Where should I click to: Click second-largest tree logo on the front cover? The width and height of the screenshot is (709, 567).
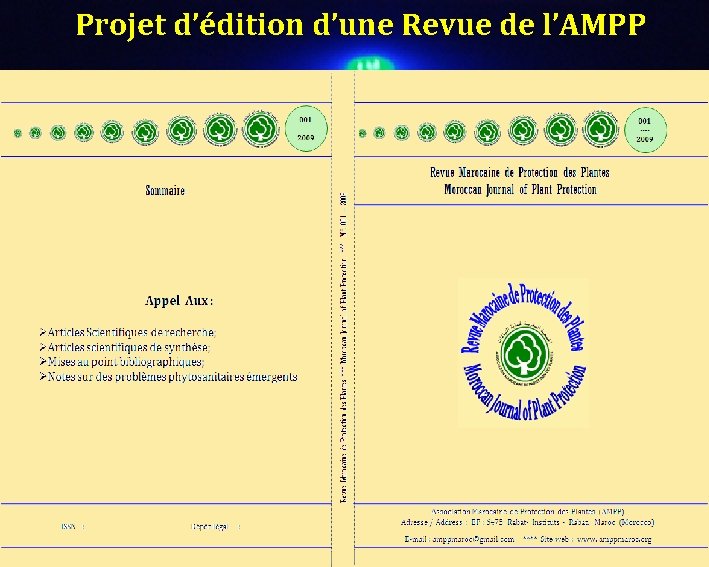click(560, 129)
